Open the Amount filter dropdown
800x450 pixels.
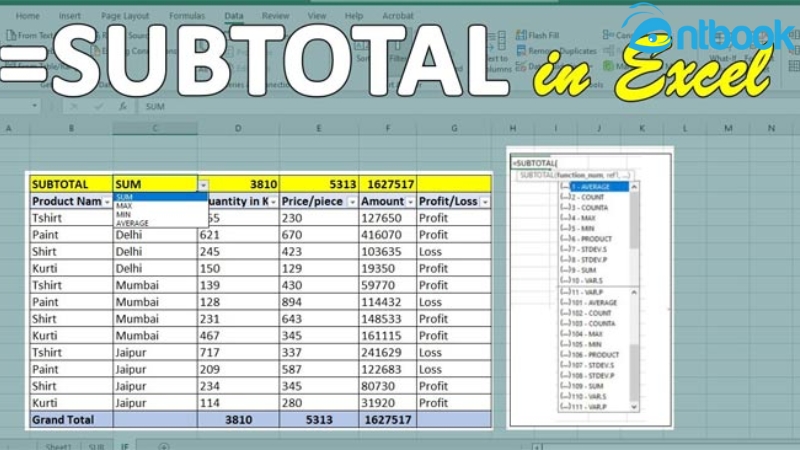click(410, 202)
